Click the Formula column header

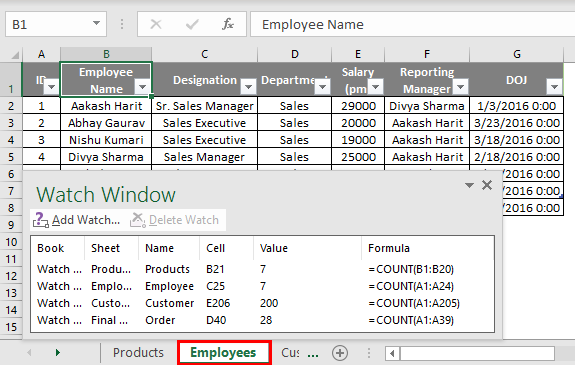(x=428, y=248)
